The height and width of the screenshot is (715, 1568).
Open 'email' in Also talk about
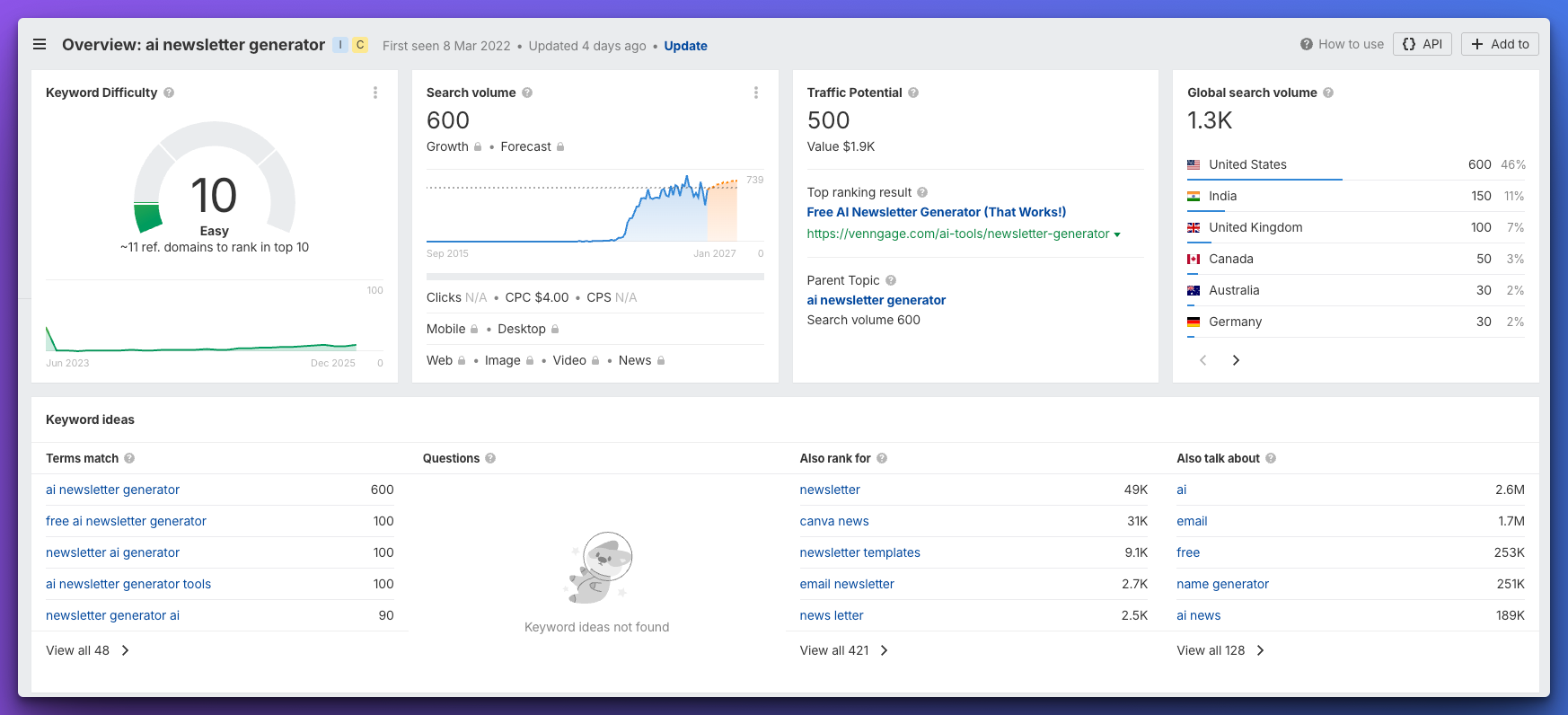(1192, 521)
